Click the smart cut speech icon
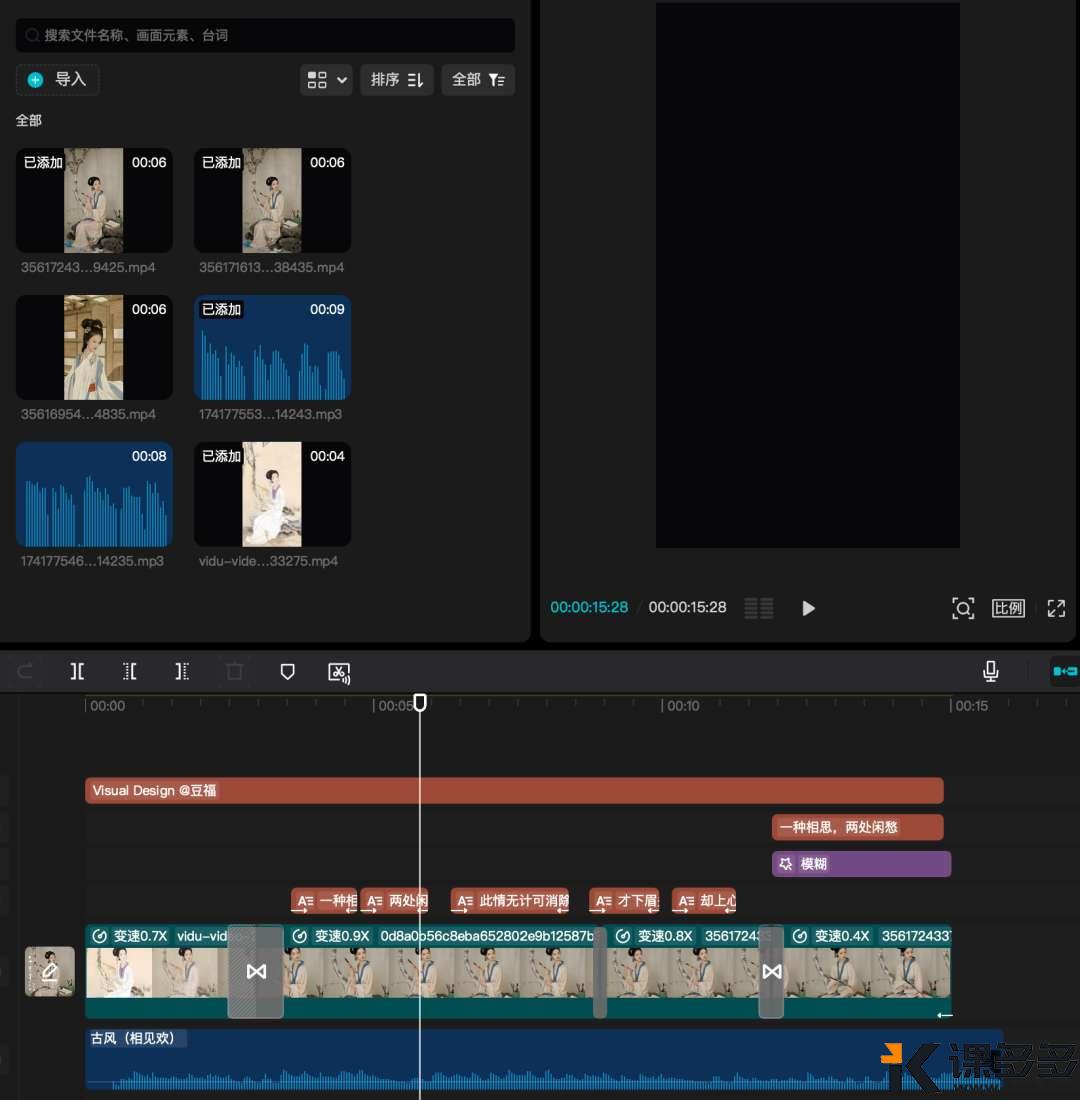1080x1100 pixels. point(340,672)
